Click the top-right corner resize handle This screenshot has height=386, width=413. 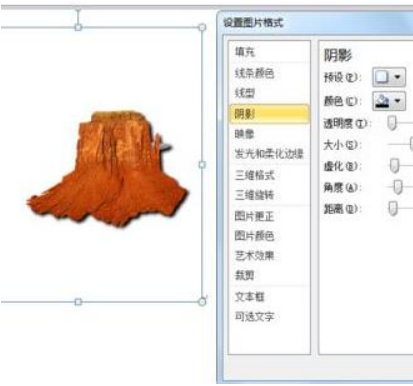click(202, 27)
